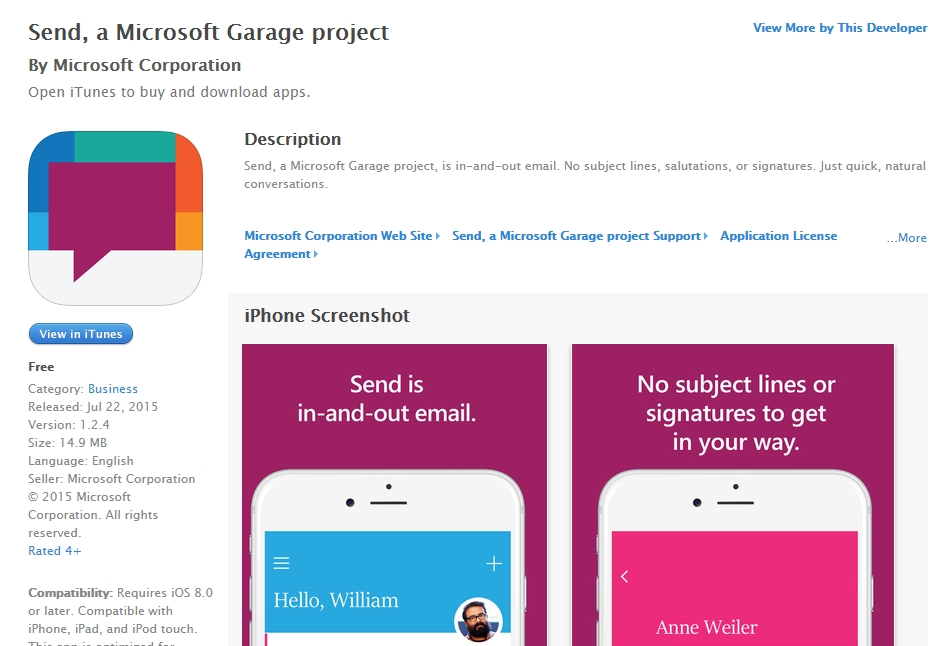
Task: Open the Microsoft Corporation Web Site link
Action: tap(338, 236)
